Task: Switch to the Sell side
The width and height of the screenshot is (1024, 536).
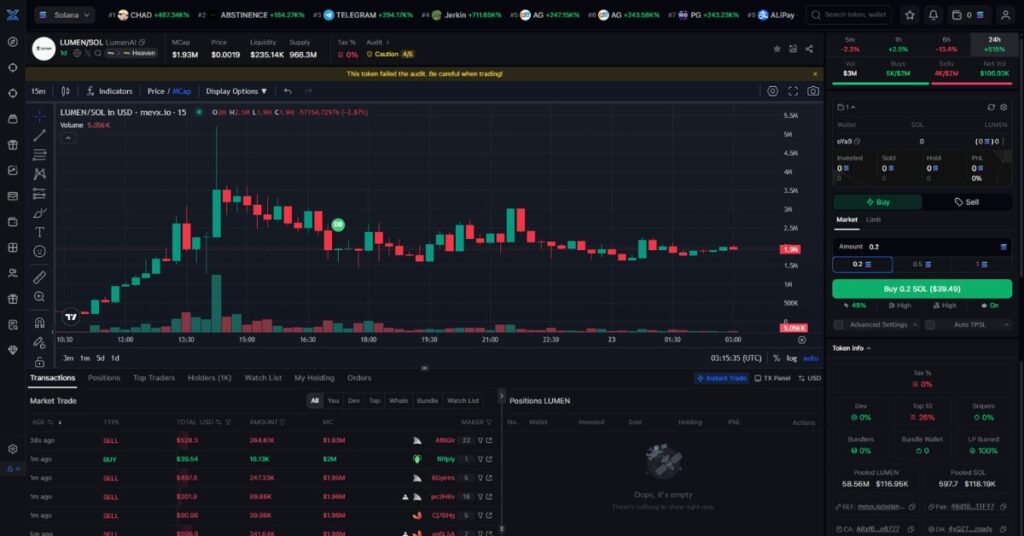Action: click(x=967, y=202)
